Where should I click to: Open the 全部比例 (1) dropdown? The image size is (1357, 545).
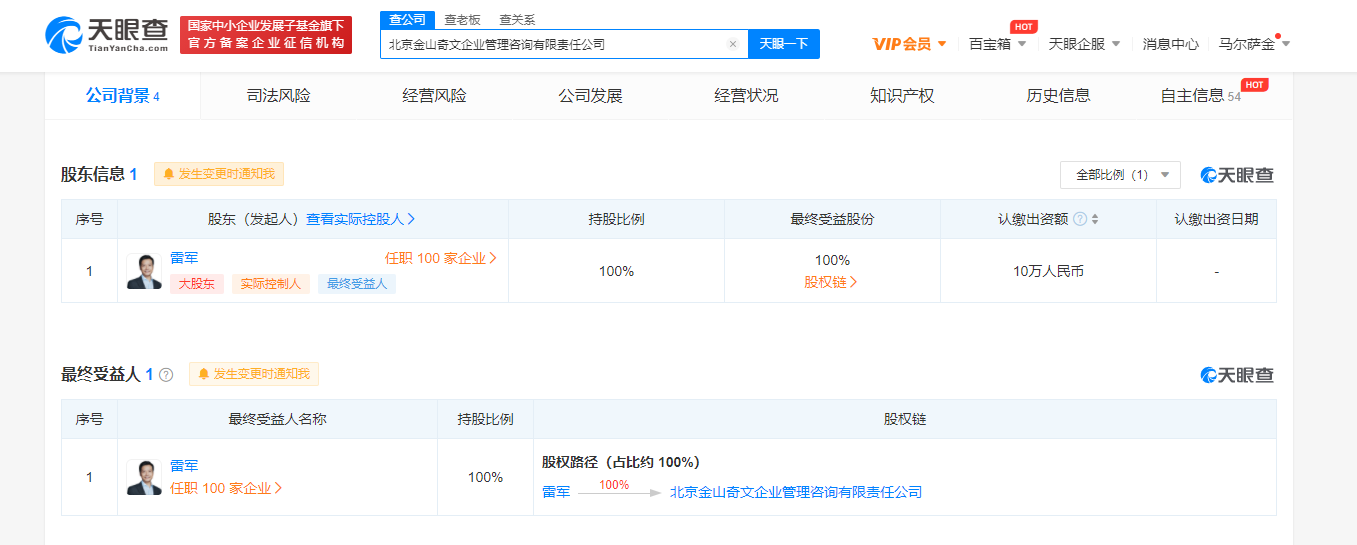[1120, 175]
